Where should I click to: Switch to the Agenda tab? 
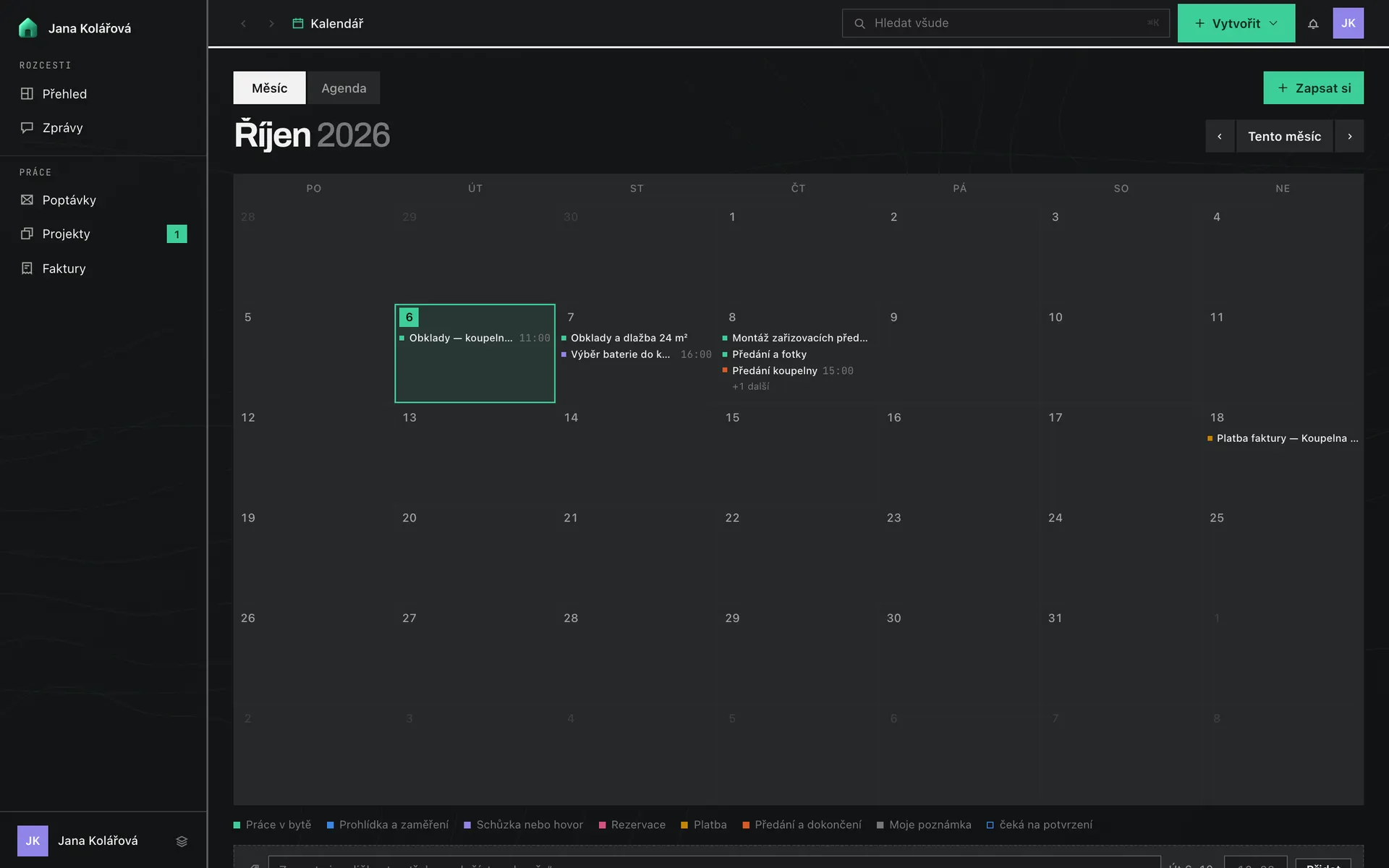point(344,88)
